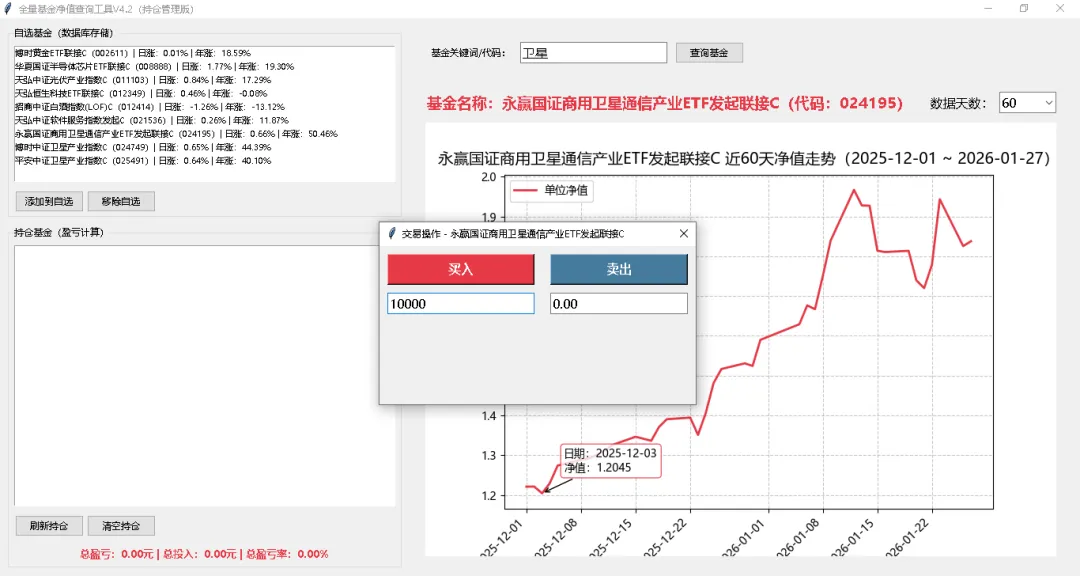
Task: Select 天弘中证光伏产业指数C (011103) row
Action: click(x=204, y=80)
